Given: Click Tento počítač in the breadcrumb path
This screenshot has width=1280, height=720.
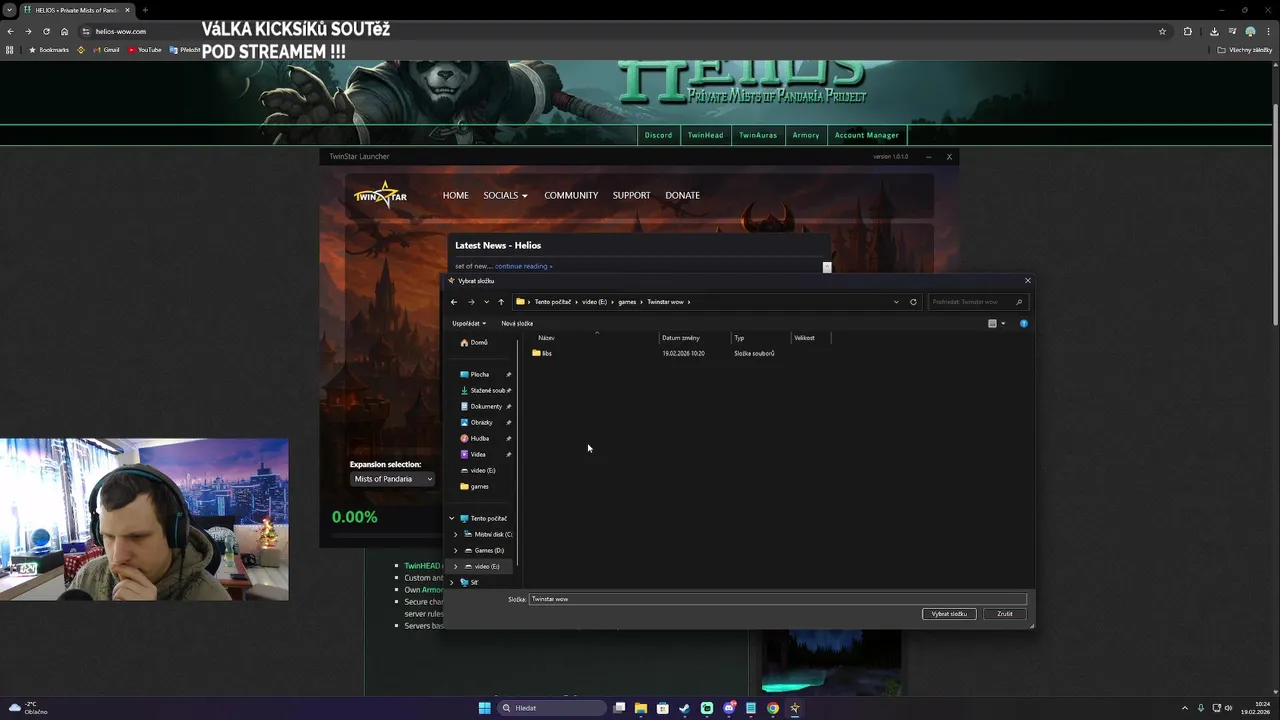Looking at the screenshot, I should click(x=553, y=302).
